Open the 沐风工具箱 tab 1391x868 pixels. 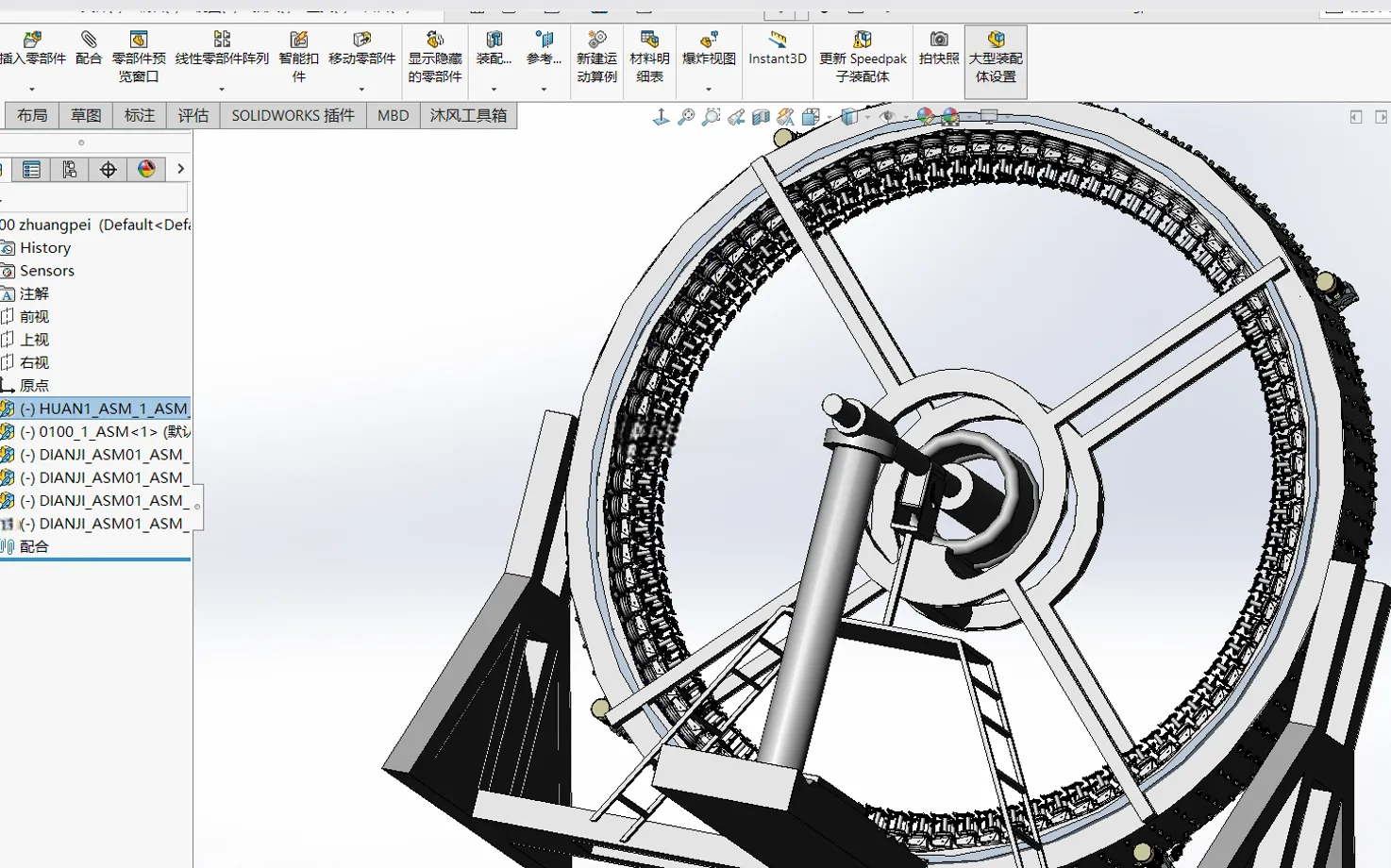[469, 115]
